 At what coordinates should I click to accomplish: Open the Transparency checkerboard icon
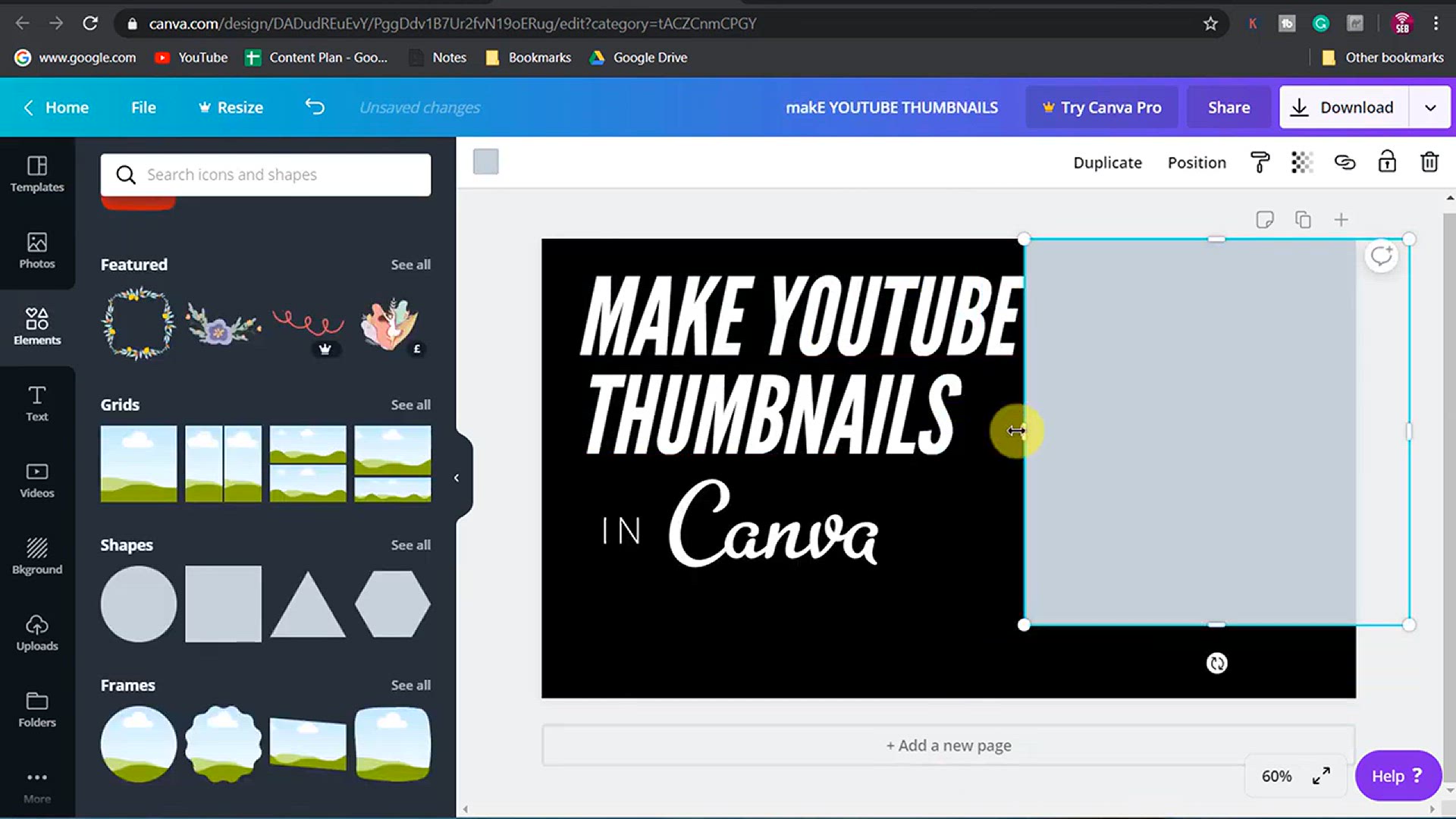point(1302,162)
